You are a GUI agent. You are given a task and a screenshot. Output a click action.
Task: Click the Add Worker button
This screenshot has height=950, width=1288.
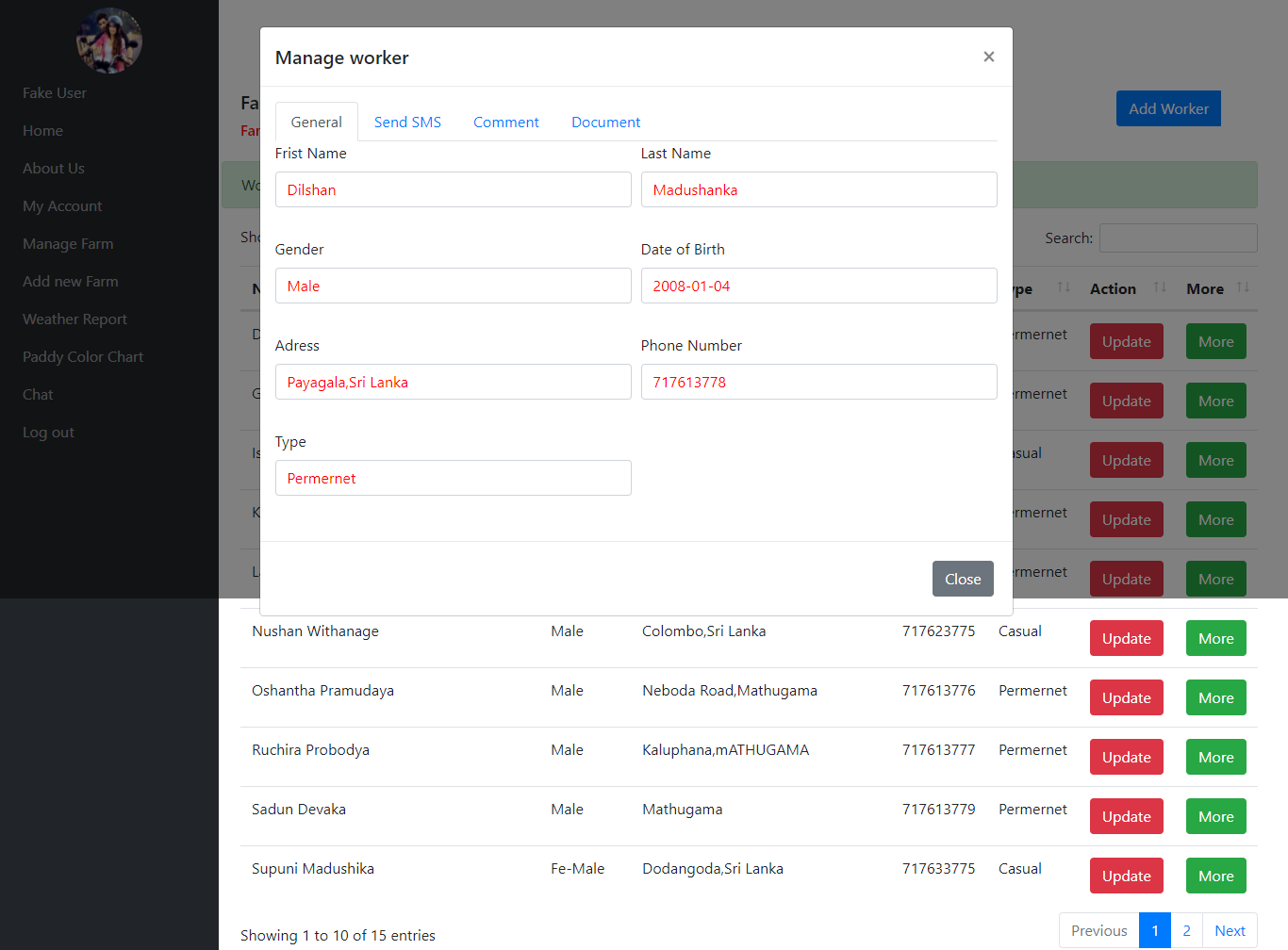pos(1168,108)
